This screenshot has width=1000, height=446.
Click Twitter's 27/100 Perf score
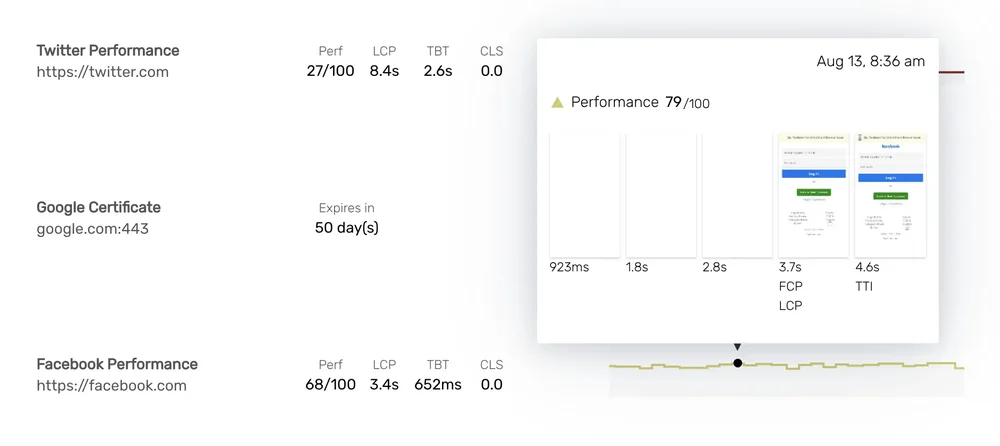pyautogui.click(x=330, y=71)
